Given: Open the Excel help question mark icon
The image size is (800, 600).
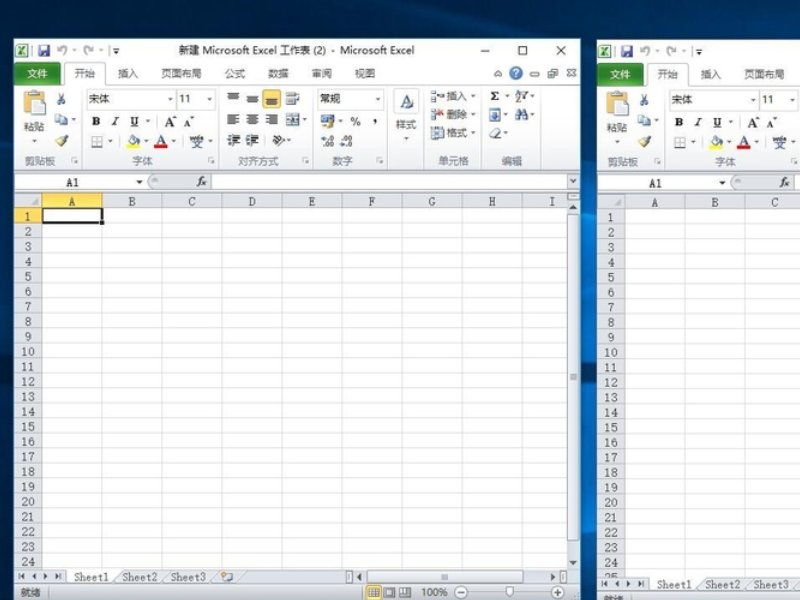Looking at the screenshot, I should pos(516,74).
